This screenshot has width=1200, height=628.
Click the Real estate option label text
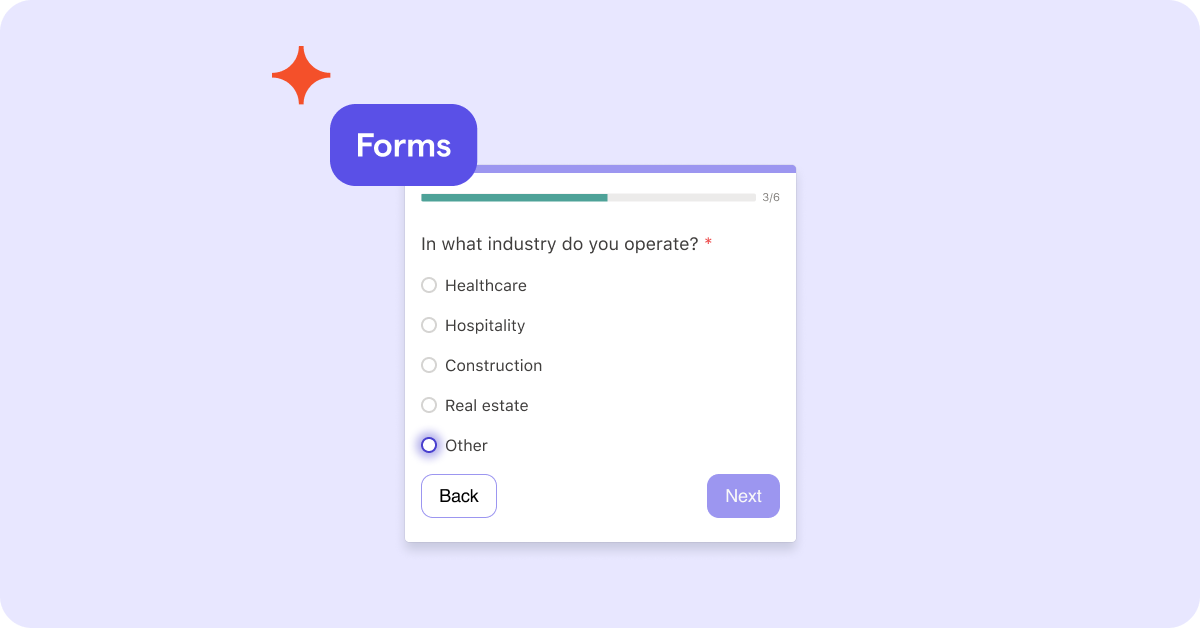point(486,405)
